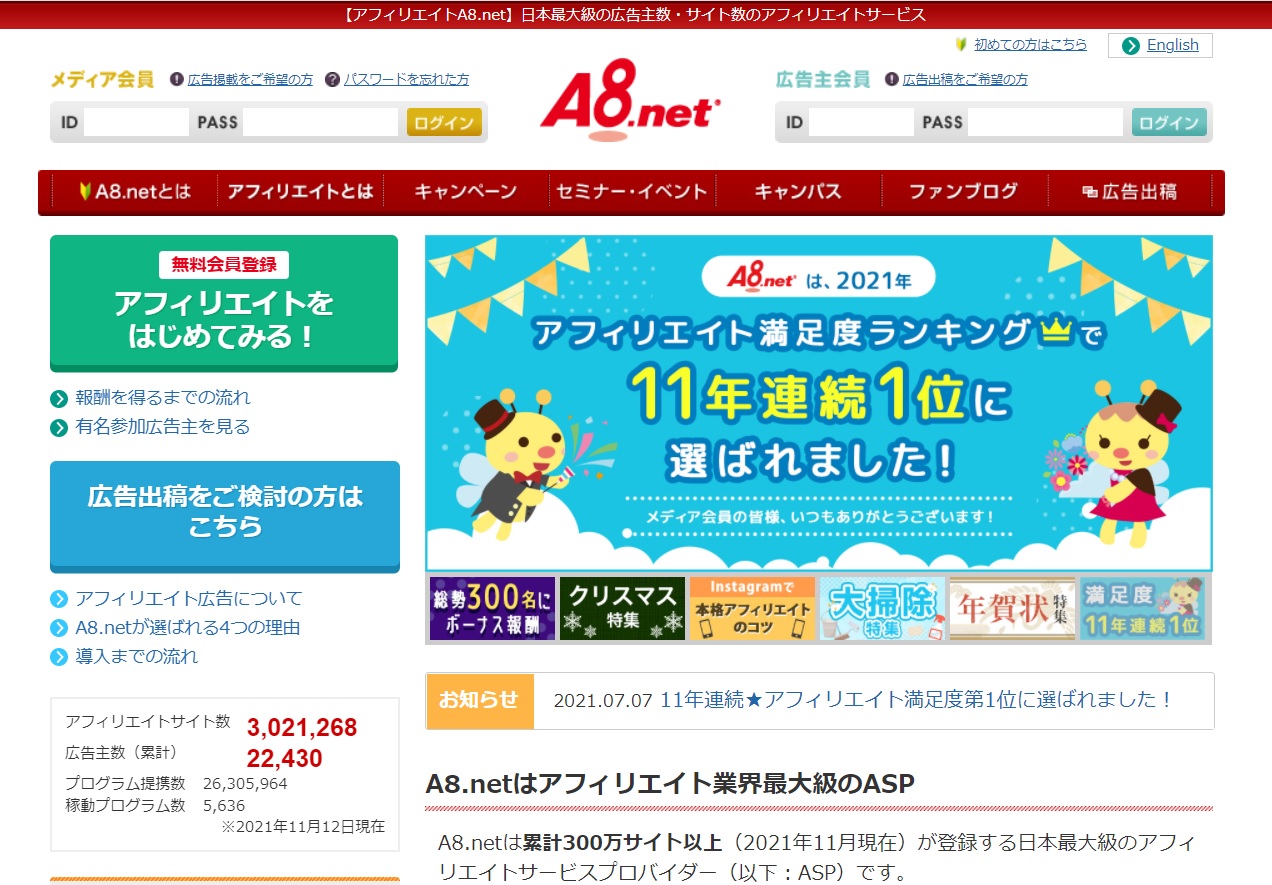Open the パスワードを忘れた方 link
The height and width of the screenshot is (885, 1272).
click(x=406, y=79)
